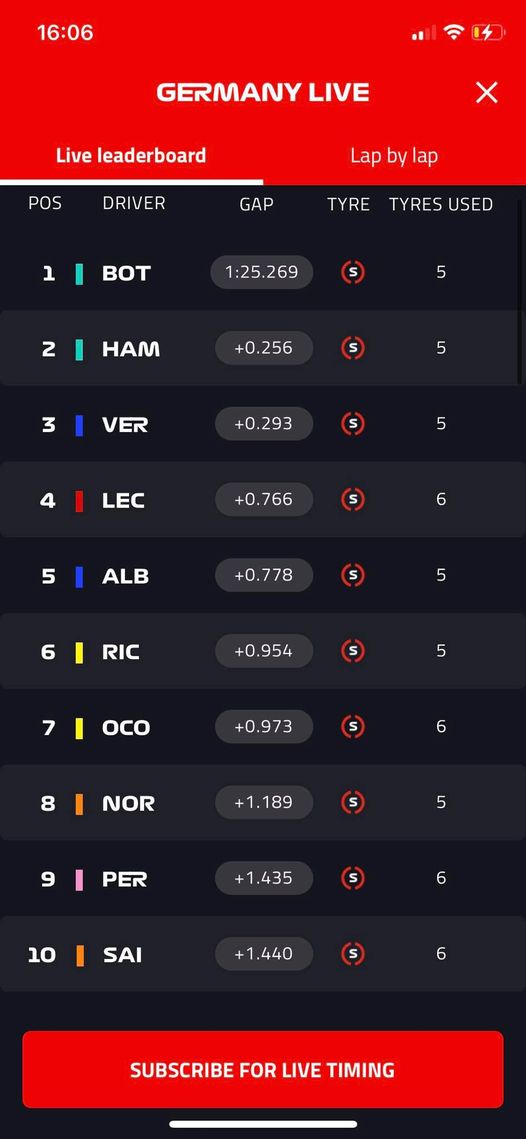The height and width of the screenshot is (1139, 526).
Task: Click the soft tyre icon for RIC
Action: click(353, 651)
